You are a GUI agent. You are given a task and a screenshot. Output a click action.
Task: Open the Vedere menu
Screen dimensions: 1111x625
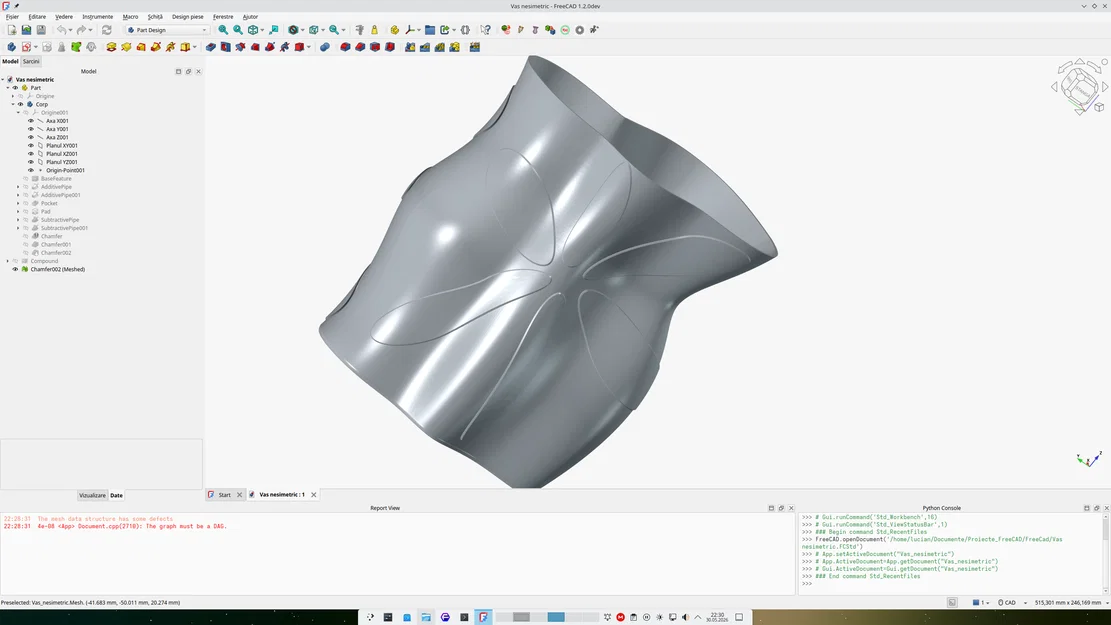(x=64, y=16)
